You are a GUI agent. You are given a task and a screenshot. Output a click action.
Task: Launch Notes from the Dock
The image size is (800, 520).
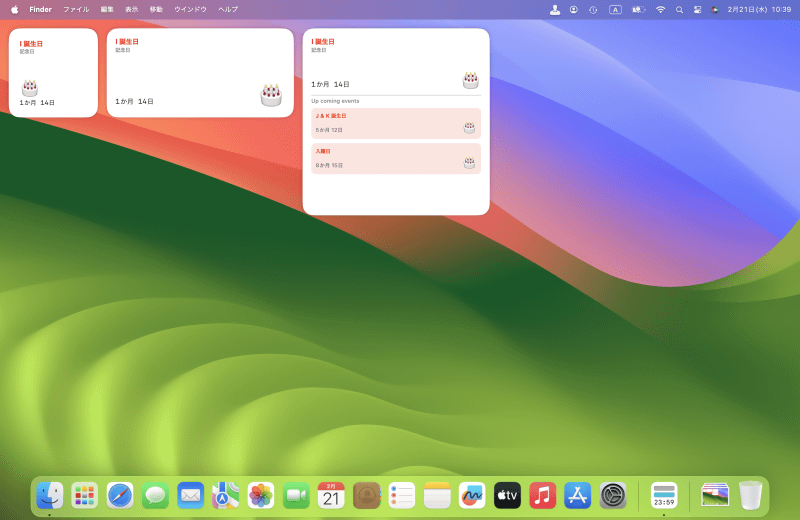tap(437, 495)
